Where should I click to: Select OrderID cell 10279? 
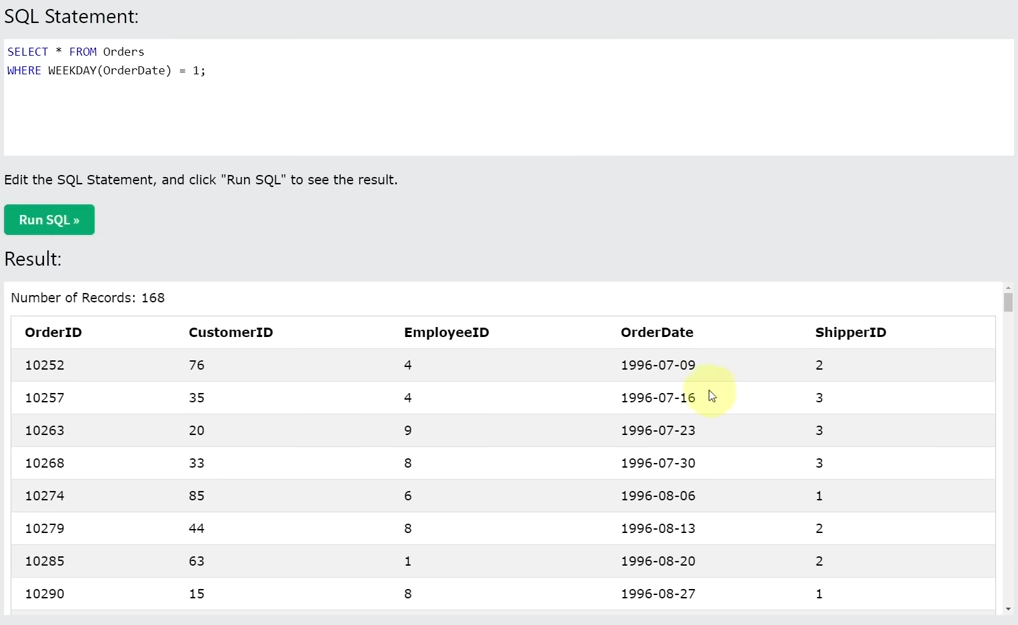point(45,528)
